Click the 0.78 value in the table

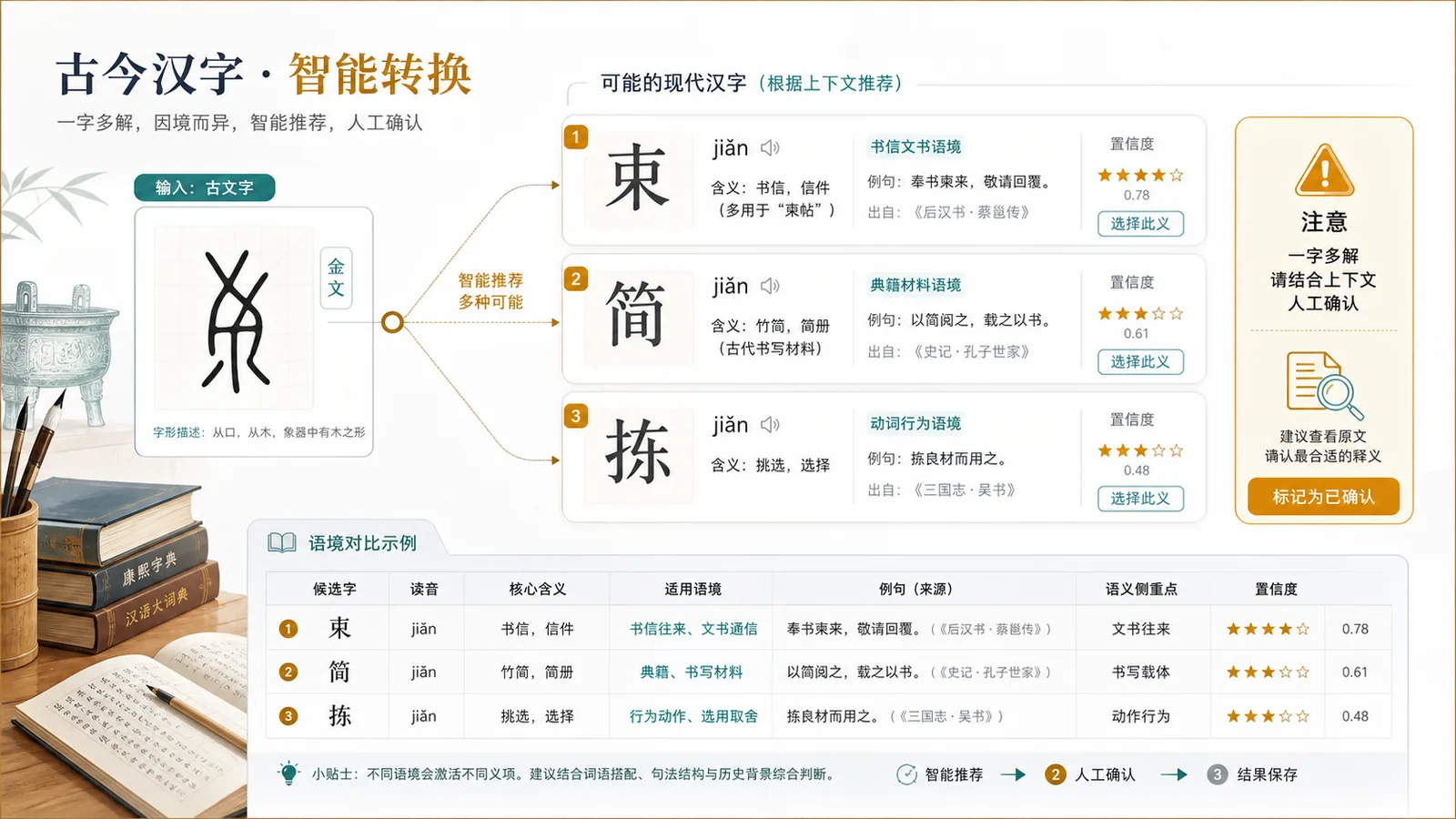[x=1355, y=629]
